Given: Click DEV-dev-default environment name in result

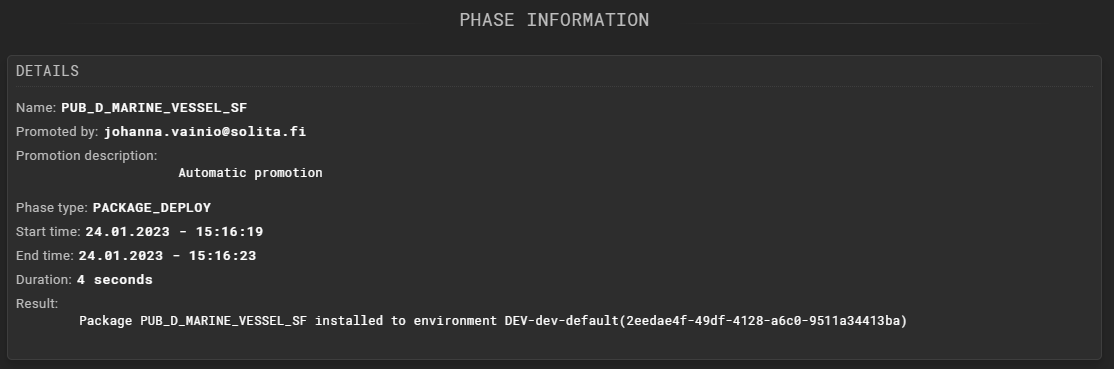Looking at the screenshot, I should [x=562, y=321].
